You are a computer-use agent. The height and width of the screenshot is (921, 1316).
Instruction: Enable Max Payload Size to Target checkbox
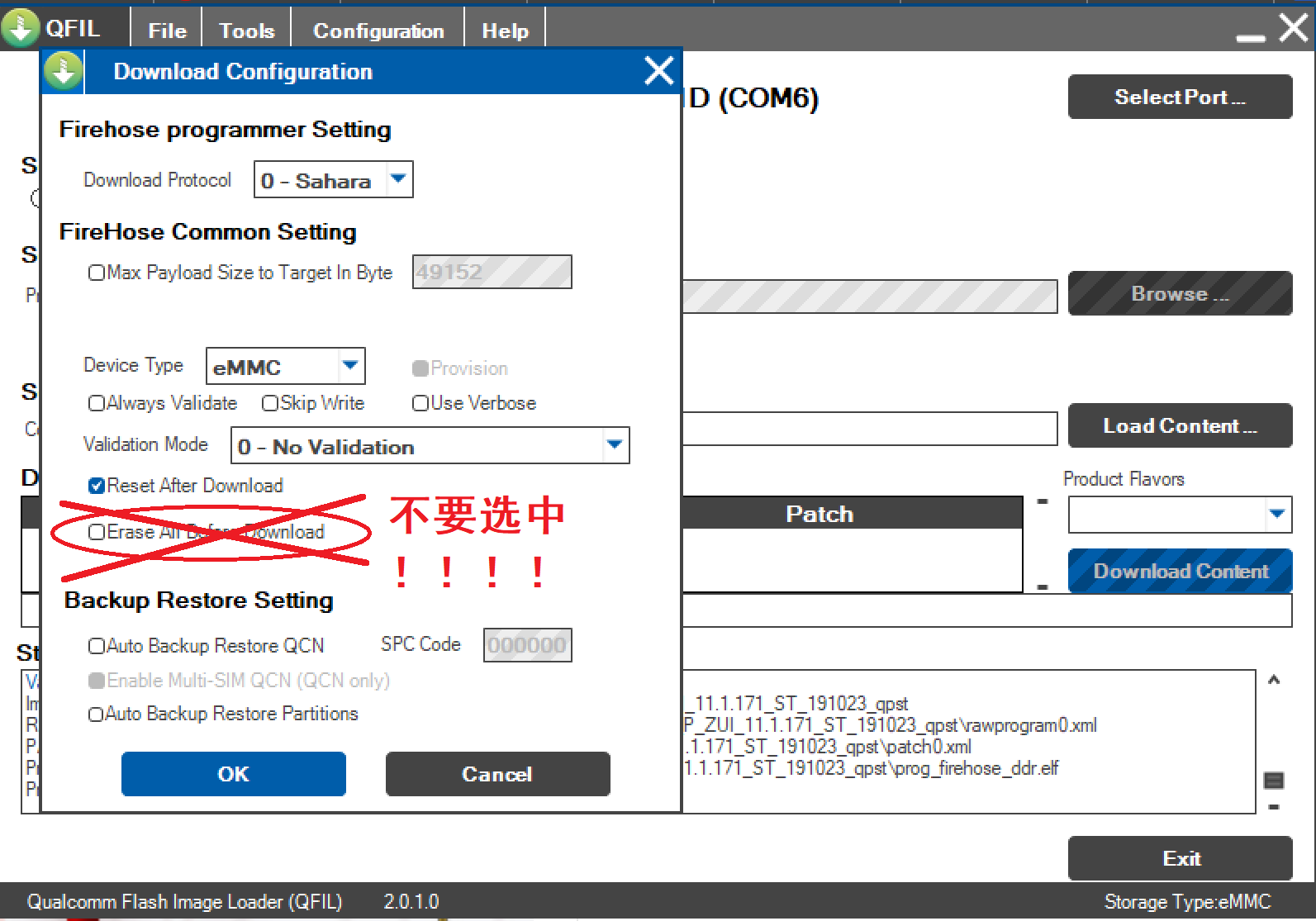(x=97, y=273)
